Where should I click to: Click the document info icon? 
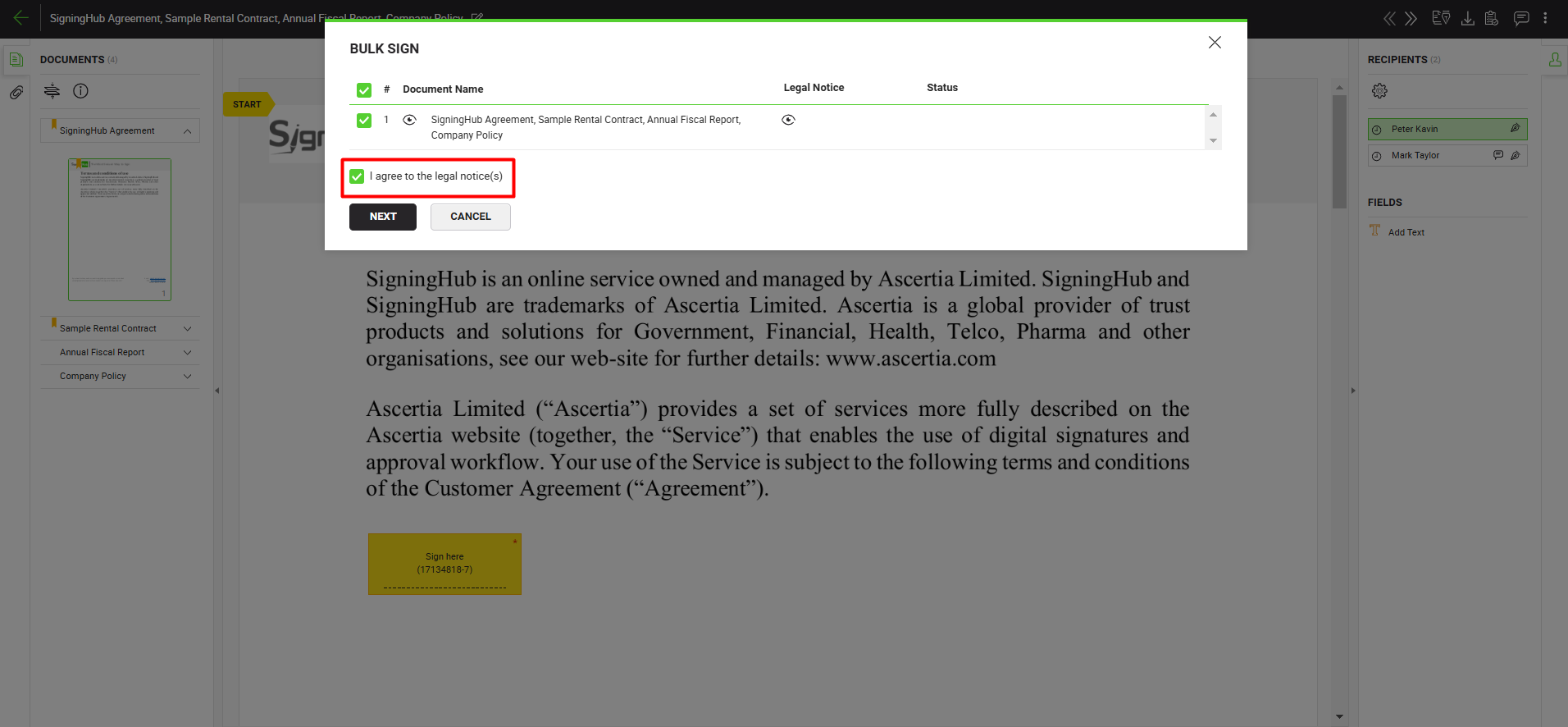(80, 91)
